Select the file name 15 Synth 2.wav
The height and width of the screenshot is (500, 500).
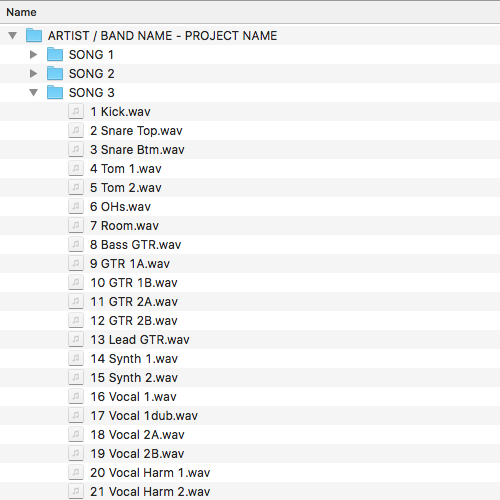click(134, 378)
